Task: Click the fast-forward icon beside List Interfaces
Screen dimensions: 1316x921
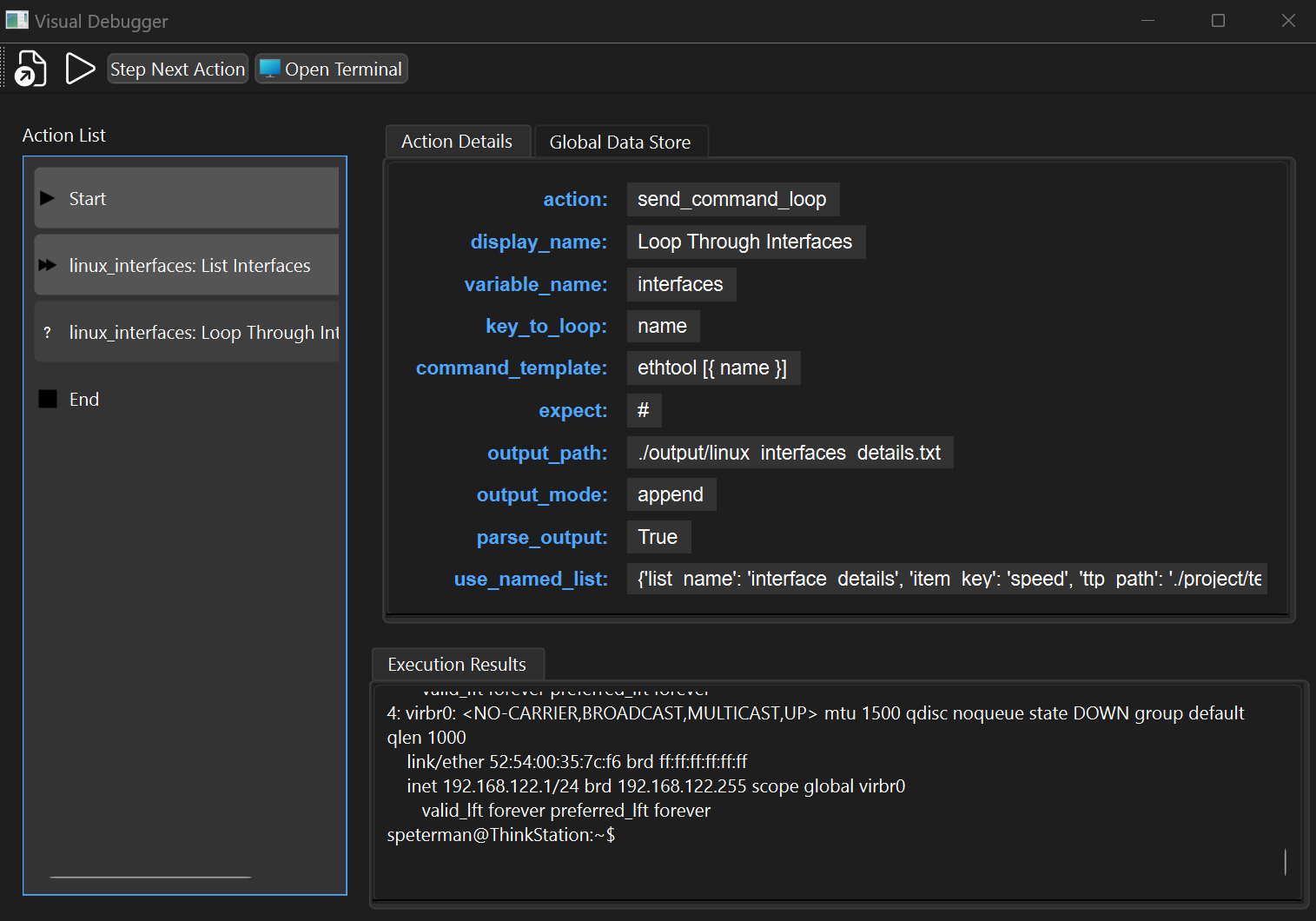Action: click(48, 265)
